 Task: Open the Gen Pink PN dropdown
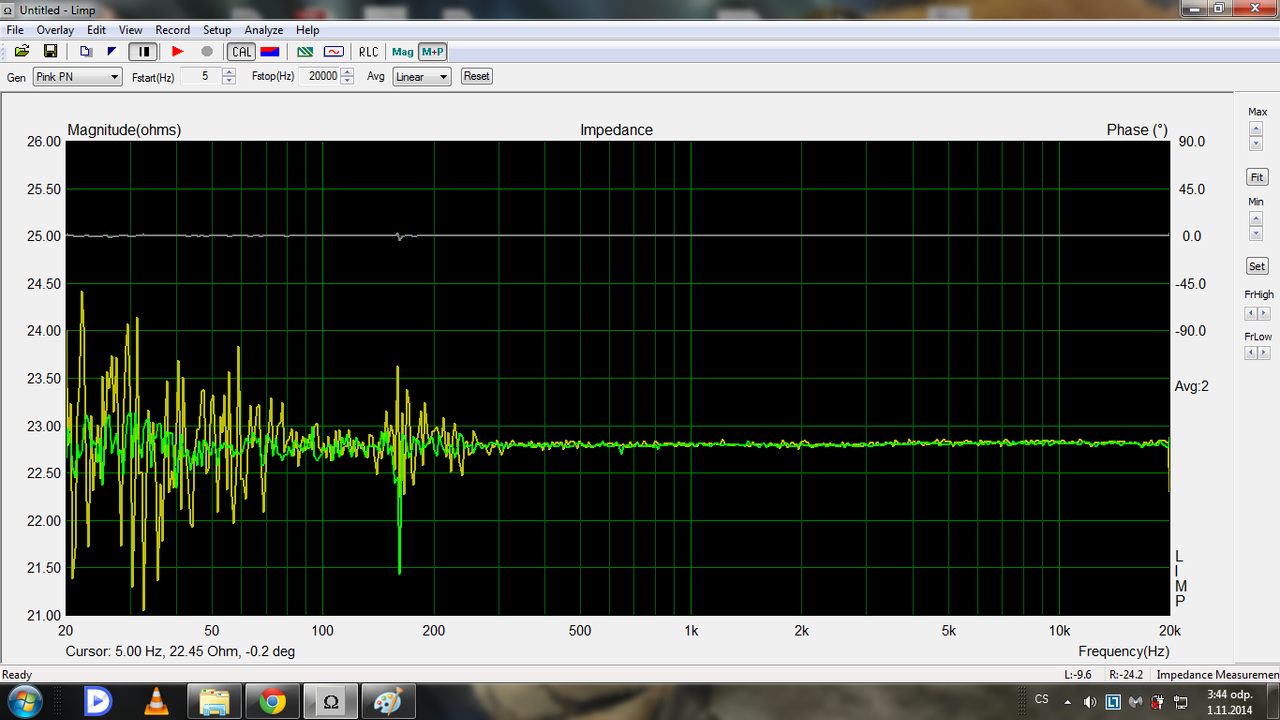[77, 77]
